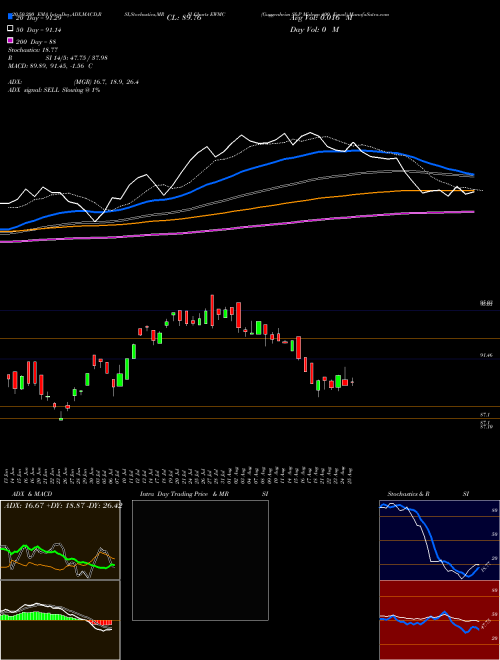Click the 'Stochastics & R' panel title

pos(408,494)
